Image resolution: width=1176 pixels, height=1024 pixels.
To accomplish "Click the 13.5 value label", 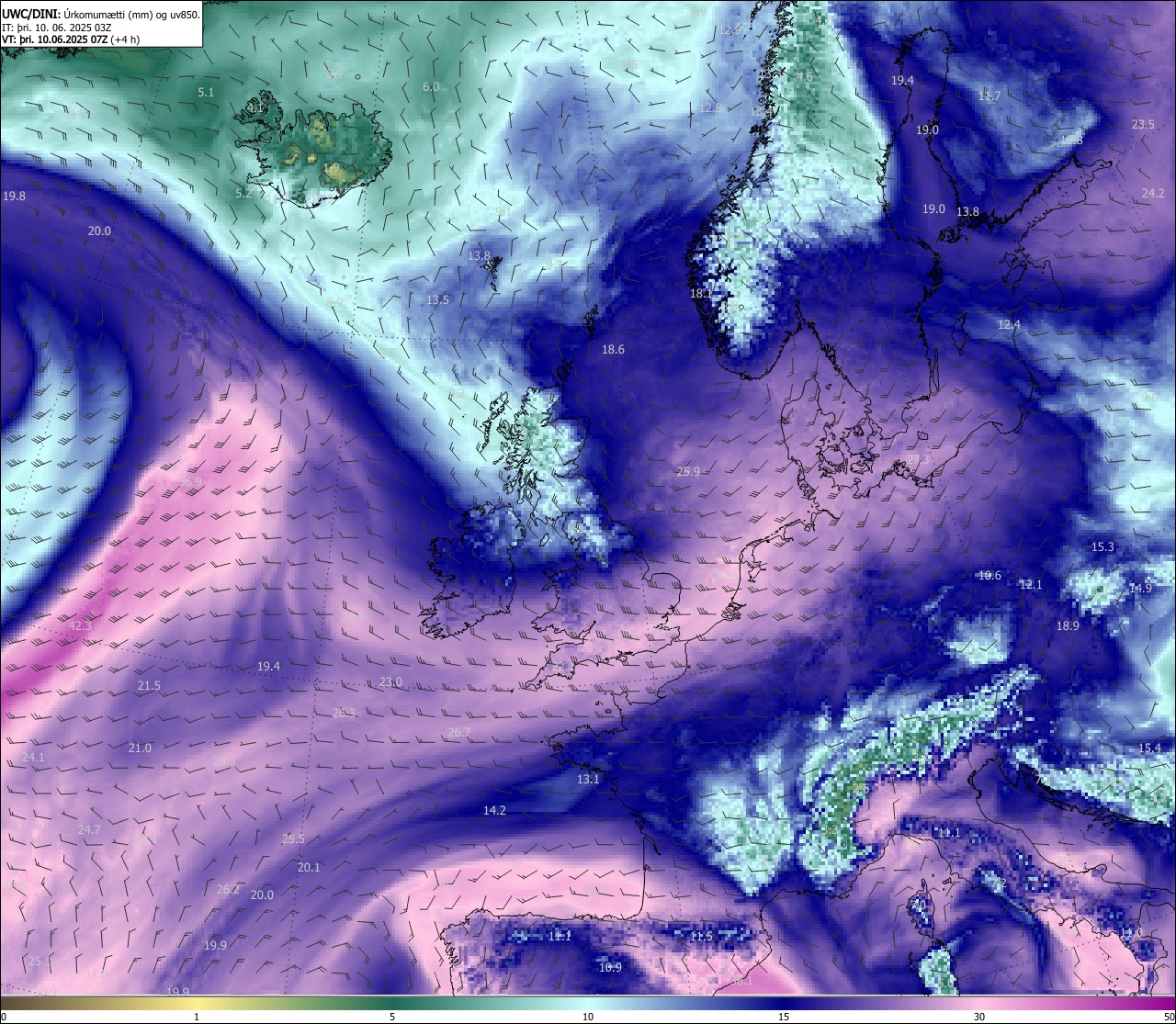I will [437, 300].
